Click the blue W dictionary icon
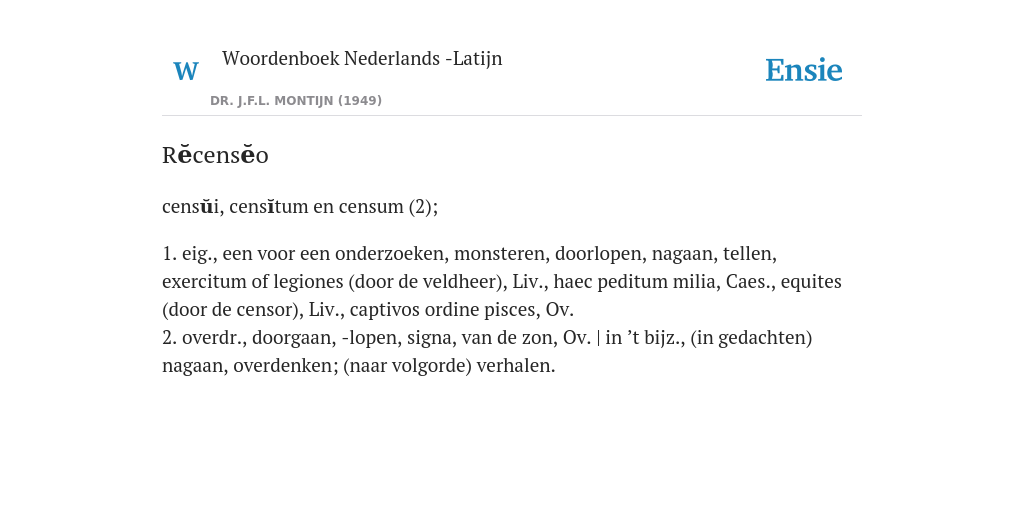This screenshot has height=512, width=1024. [x=186, y=71]
